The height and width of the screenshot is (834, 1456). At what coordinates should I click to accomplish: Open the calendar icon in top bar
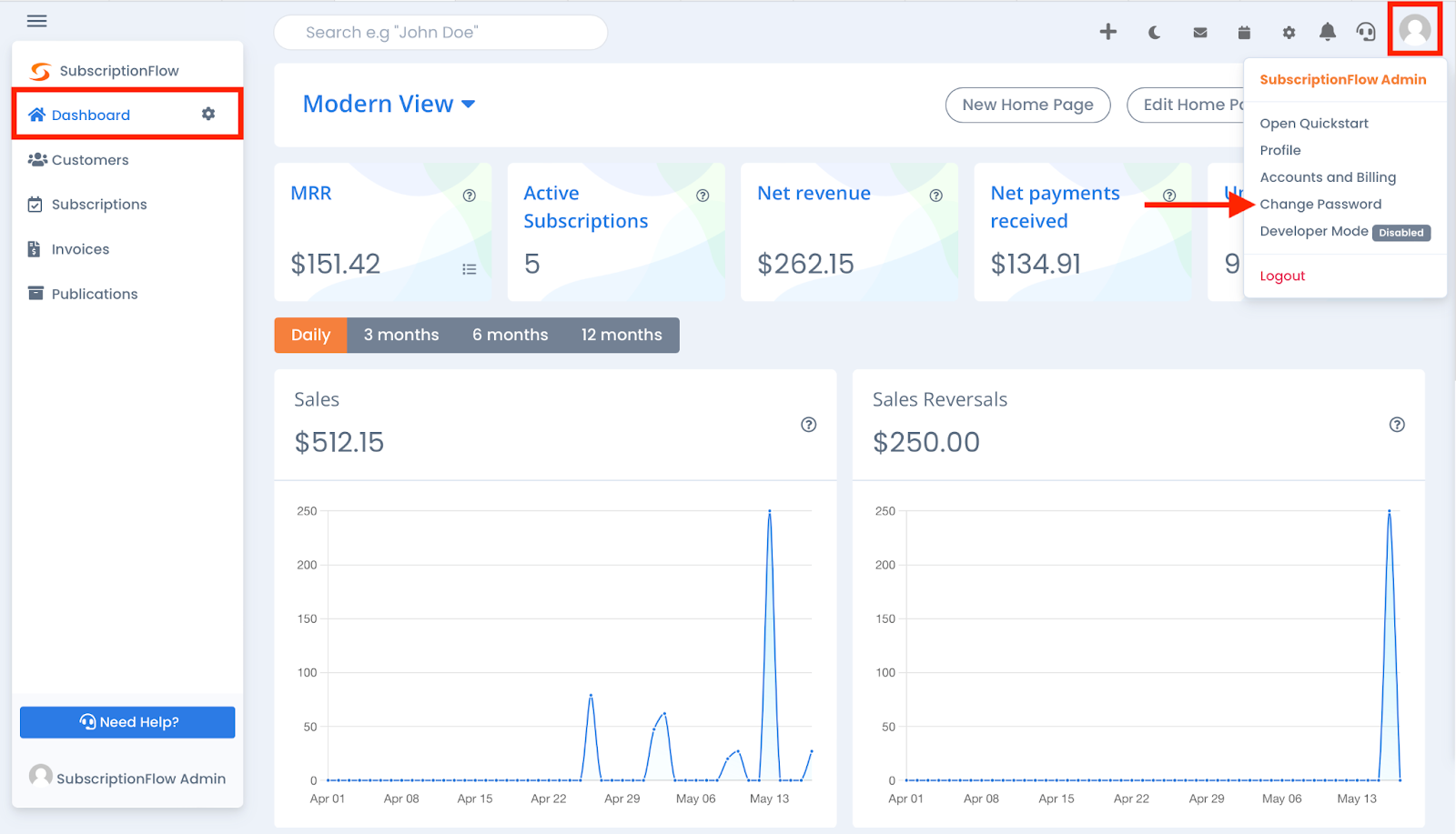coord(1244,33)
